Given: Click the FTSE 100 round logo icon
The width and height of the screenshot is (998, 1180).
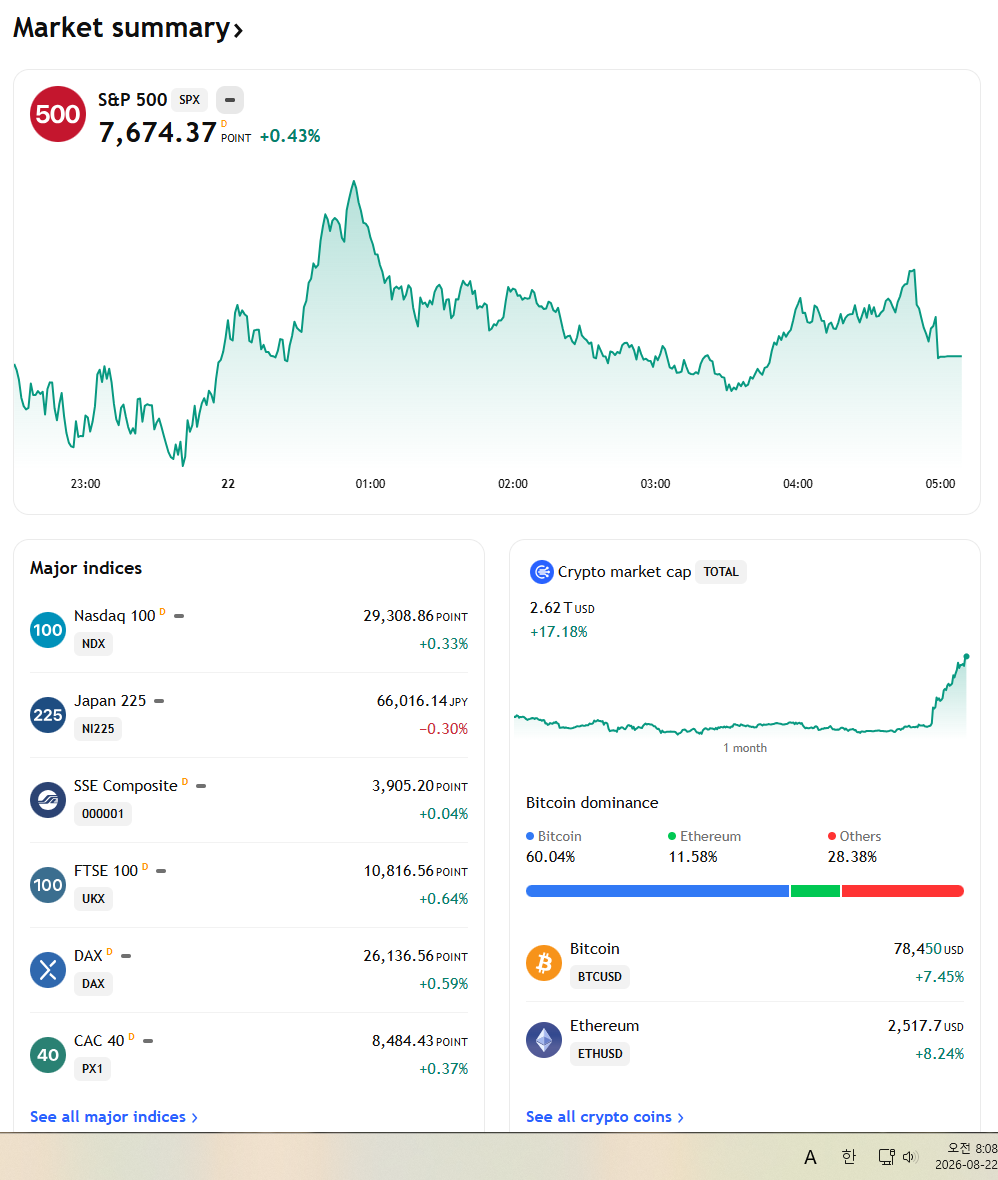Looking at the screenshot, I should click(x=47, y=885).
